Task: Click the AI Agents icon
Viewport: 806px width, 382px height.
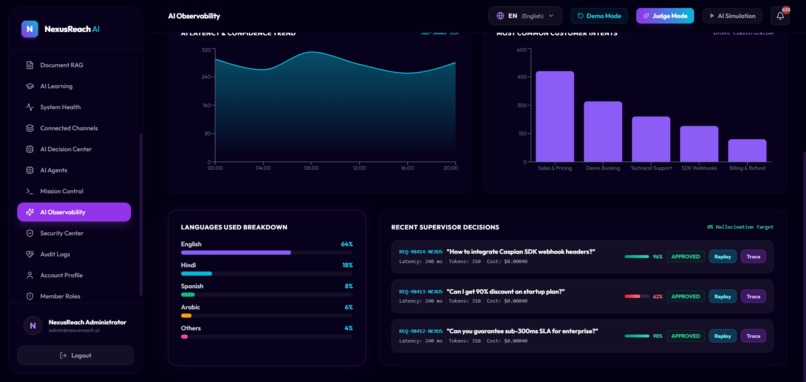Action: coord(30,170)
